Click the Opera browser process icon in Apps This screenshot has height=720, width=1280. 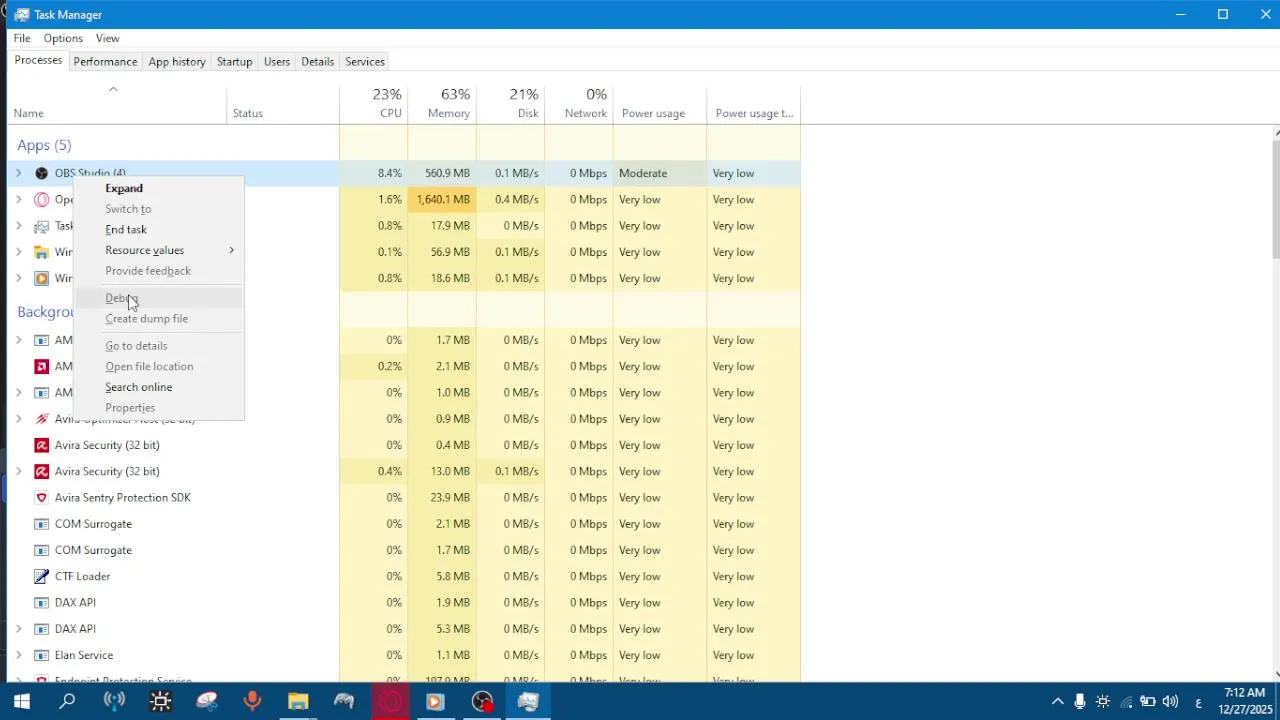41,199
